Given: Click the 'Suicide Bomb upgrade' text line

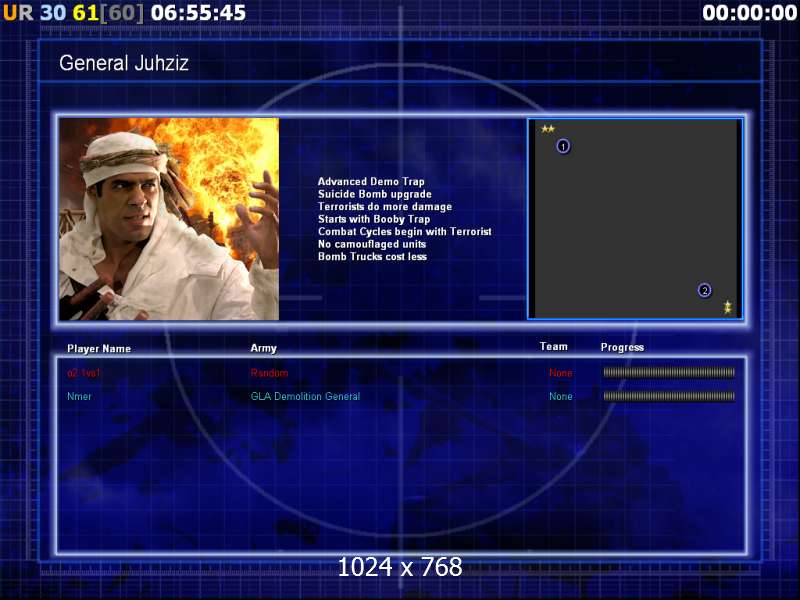Looking at the screenshot, I should 374,194.
